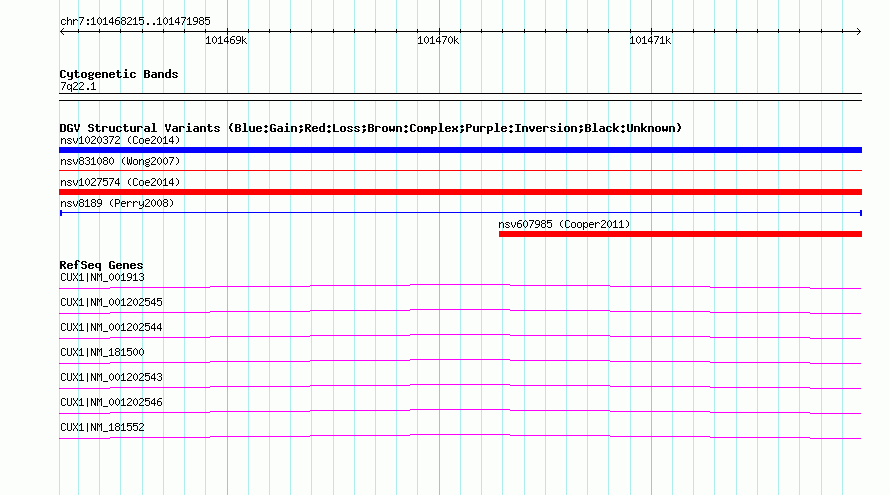Image resolution: width=890 pixels, height=495 pixels.
Task: Open variant nsv607985 (Cooper2011) label
Action: click(564, 224)
